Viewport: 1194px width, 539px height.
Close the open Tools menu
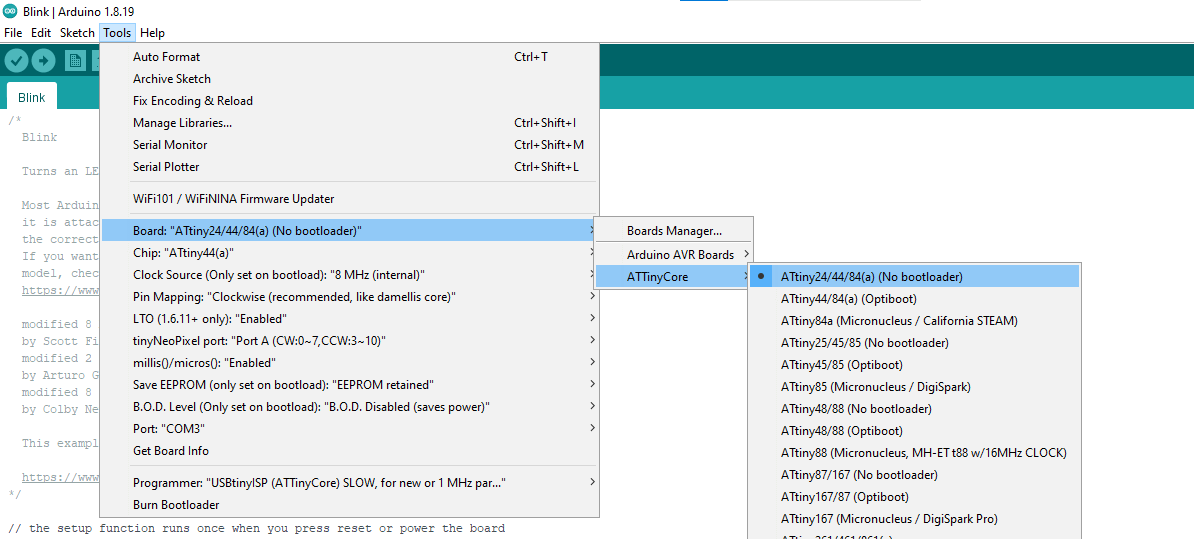(117, 33)
